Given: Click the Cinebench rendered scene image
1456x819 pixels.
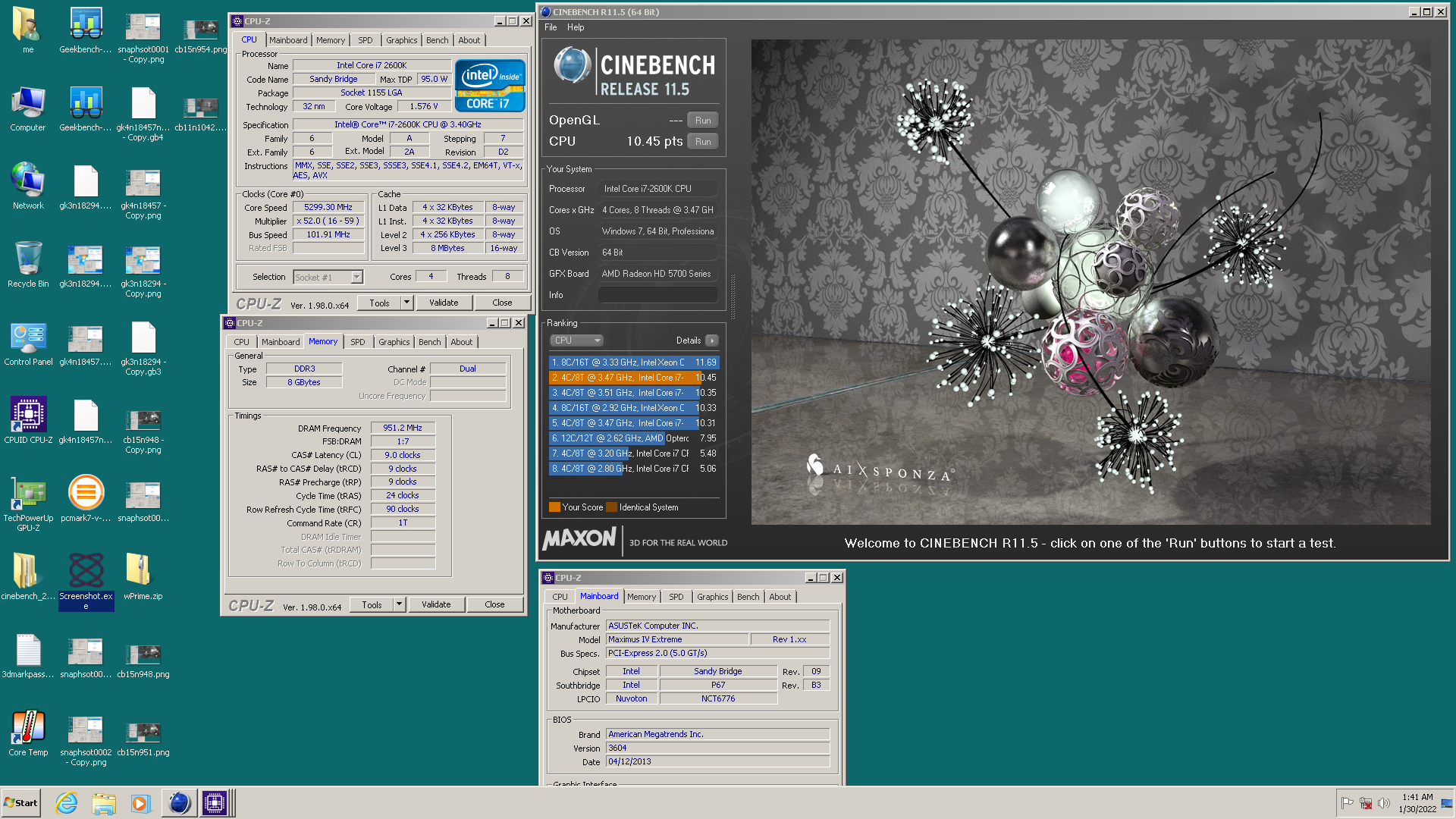Looking at the screenshot, I should point(1090,281).
